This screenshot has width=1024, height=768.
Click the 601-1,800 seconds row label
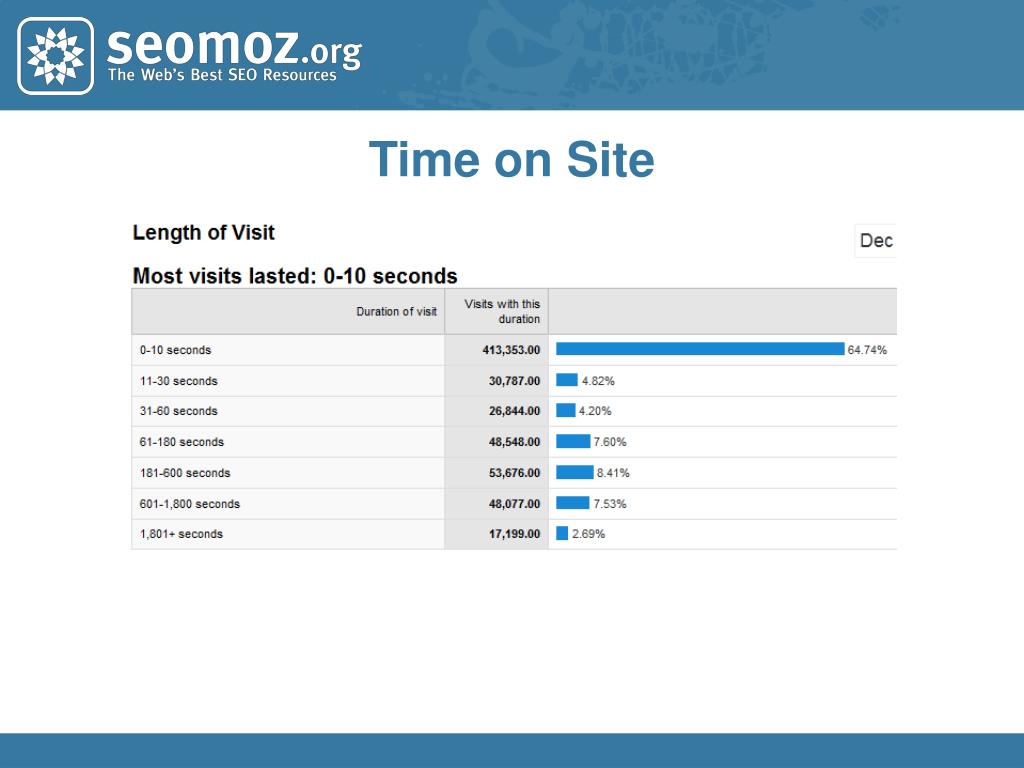tap(189, 504)
